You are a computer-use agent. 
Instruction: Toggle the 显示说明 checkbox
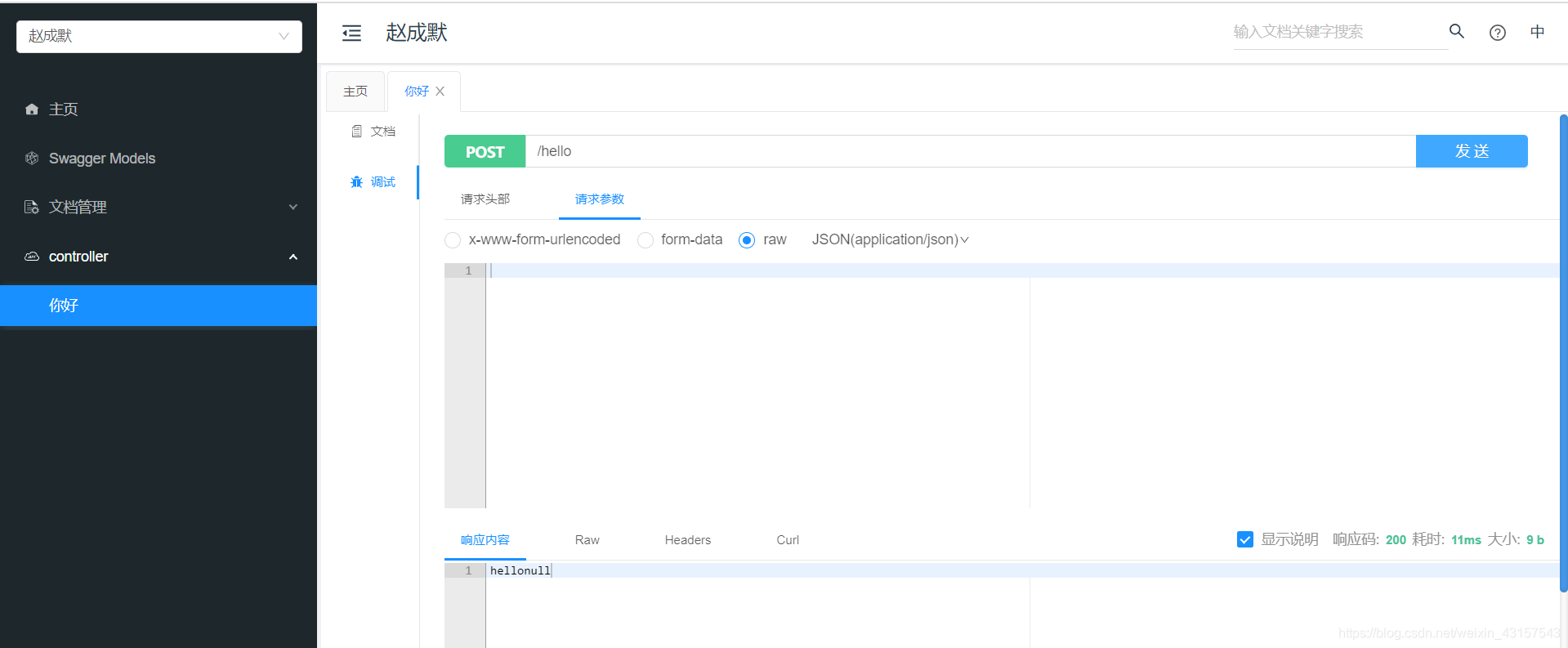[x=1245, y=539]
